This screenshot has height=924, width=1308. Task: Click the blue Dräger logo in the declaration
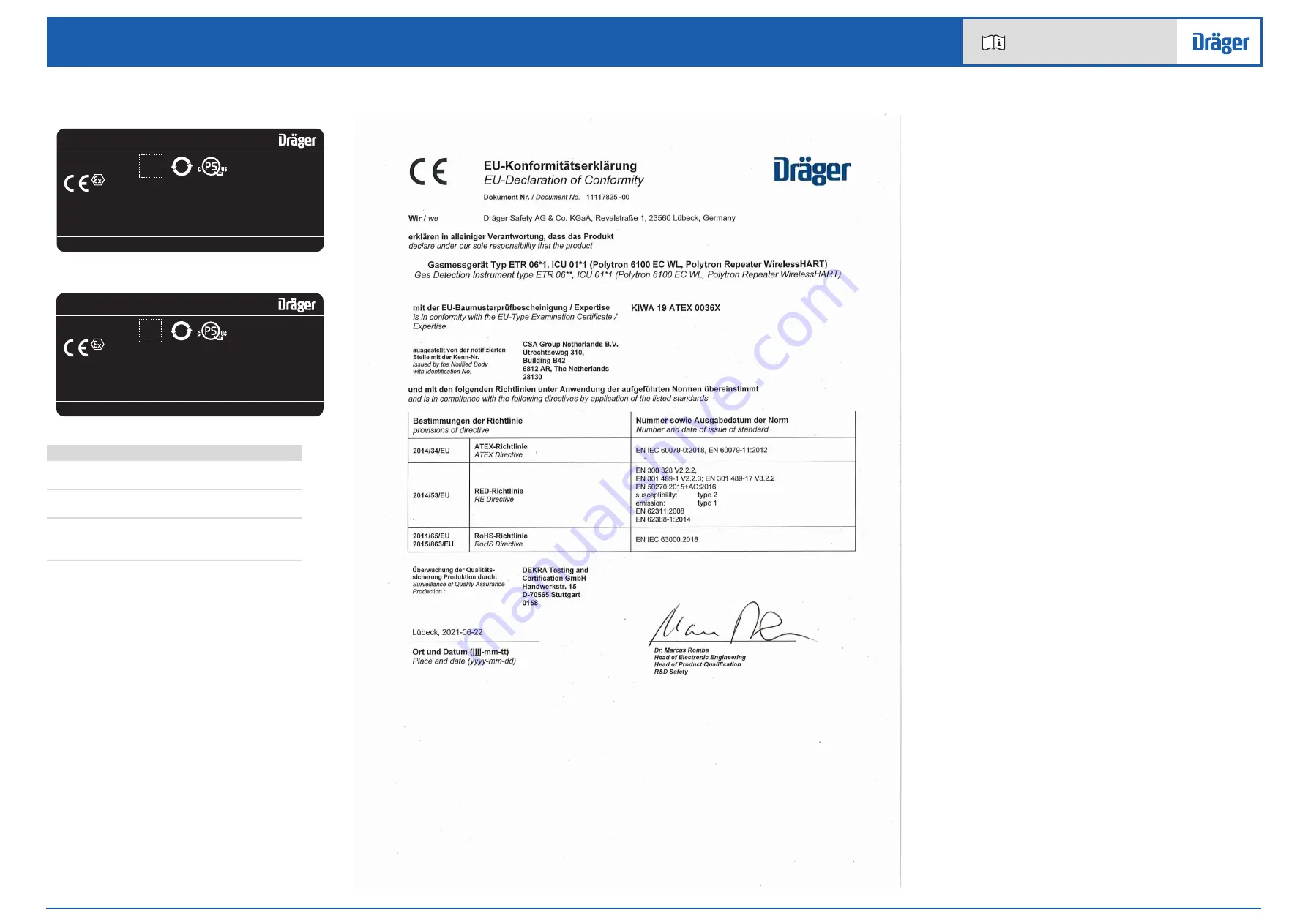click(x=812, y=170)
